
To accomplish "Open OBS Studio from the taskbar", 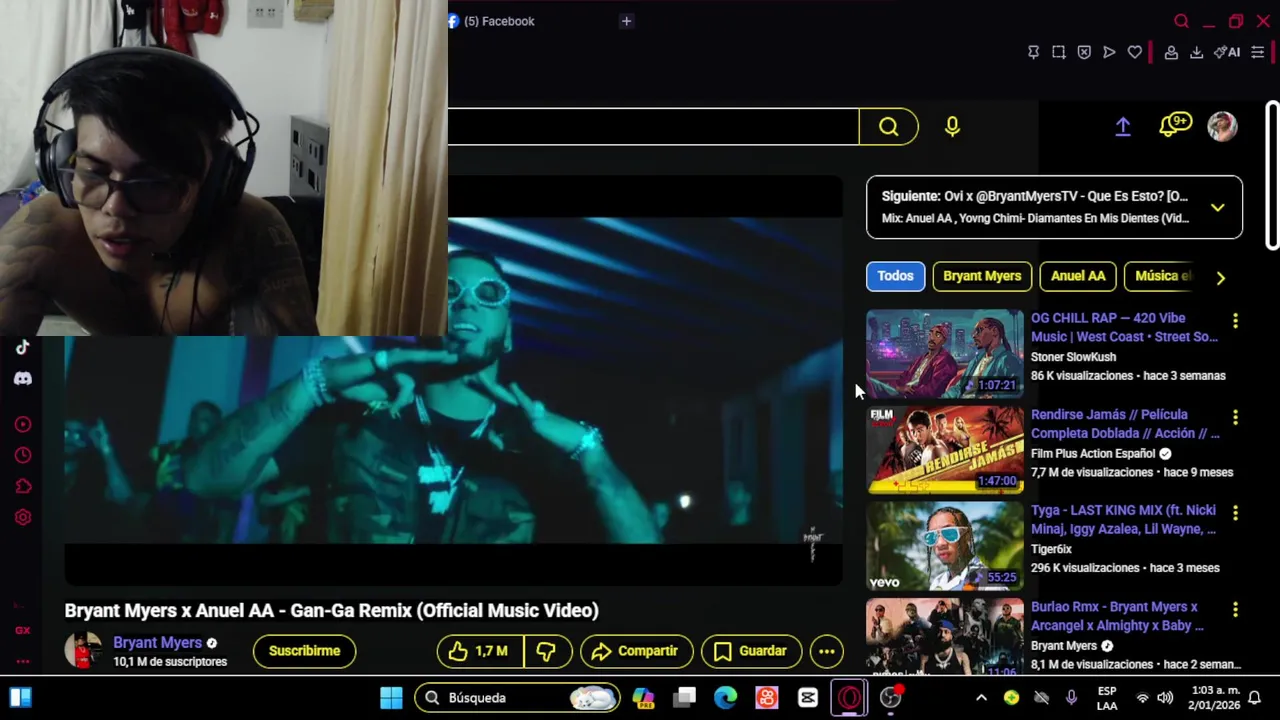I will pyautogui.click(x=891, y=698).
